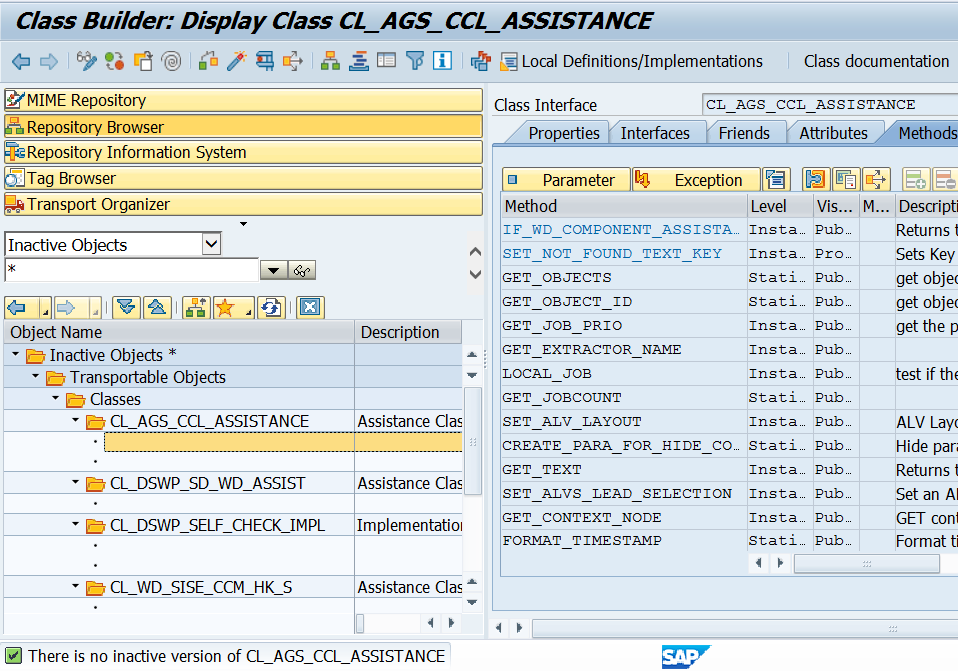The width and height of the screenshot is (958, 671).
Task: Open Local Definitions/Implementations
Action: tap(632, 61)
